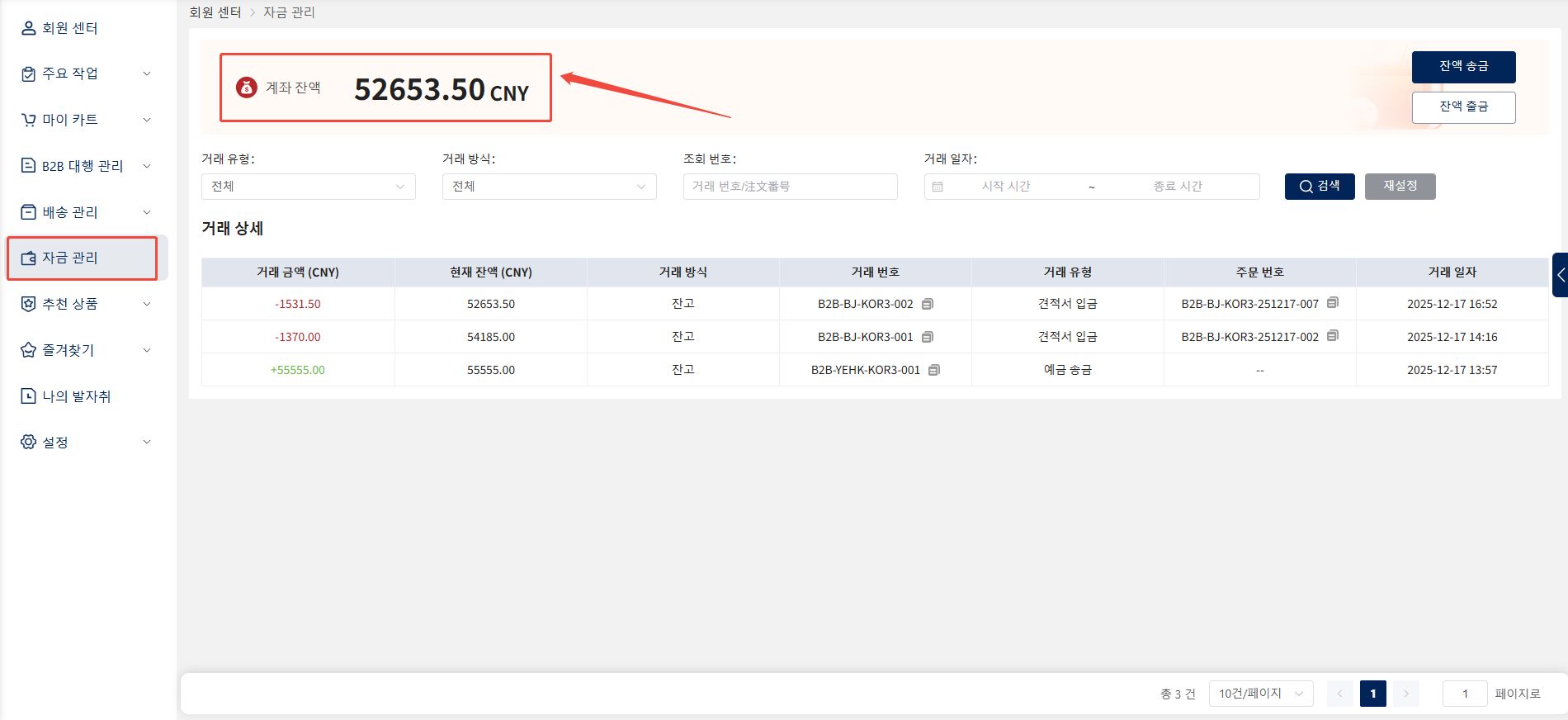This screenshot has width=1568, height=720.
Task: Open 주요 작업 sidebar menu
Action: 70,73
